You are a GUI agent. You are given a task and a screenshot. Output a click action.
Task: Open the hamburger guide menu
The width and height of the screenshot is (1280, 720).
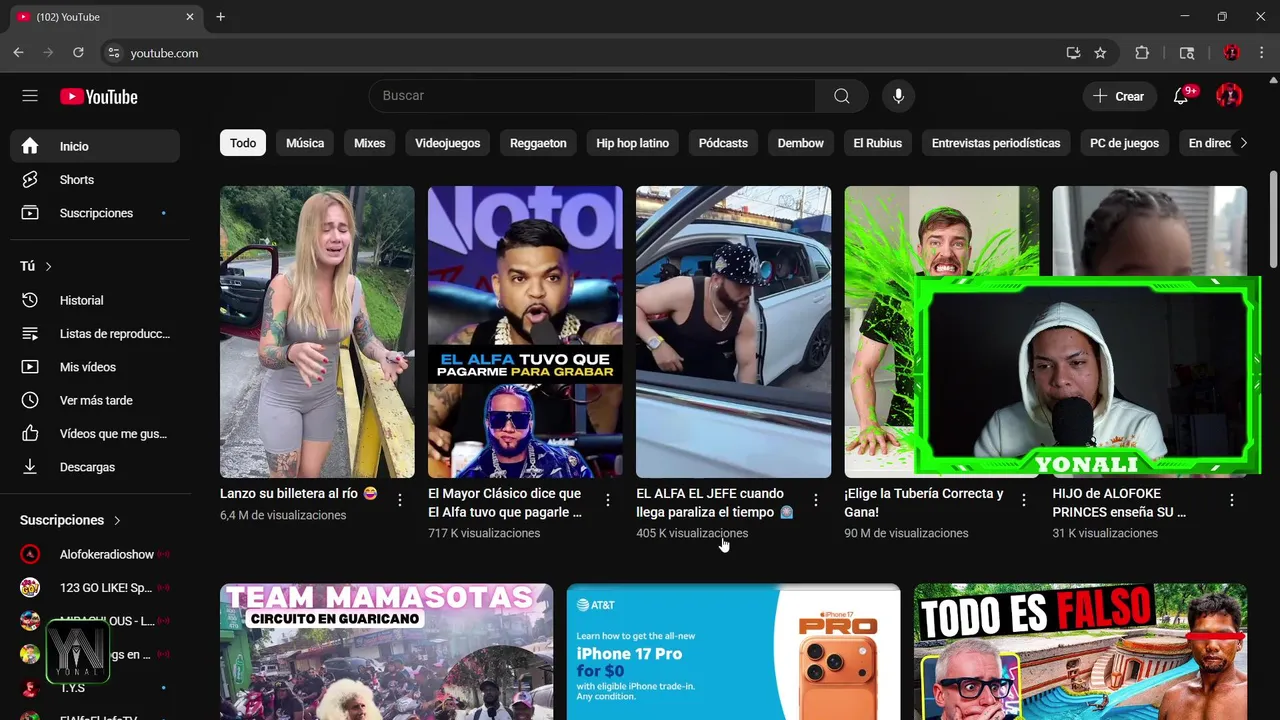30,96
